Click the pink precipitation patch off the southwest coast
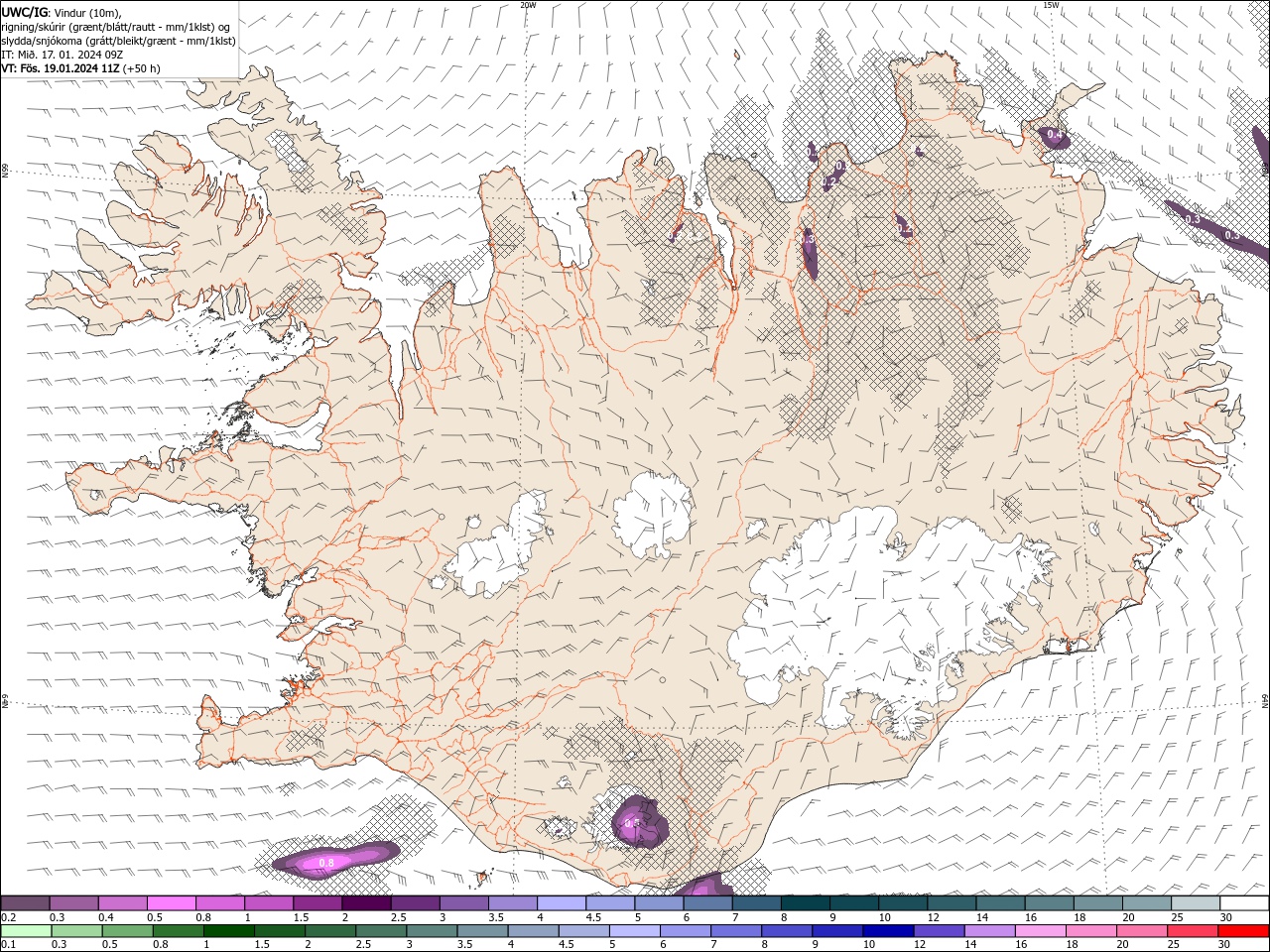Viewport: 1270px width, 952px height. point(335,860)
